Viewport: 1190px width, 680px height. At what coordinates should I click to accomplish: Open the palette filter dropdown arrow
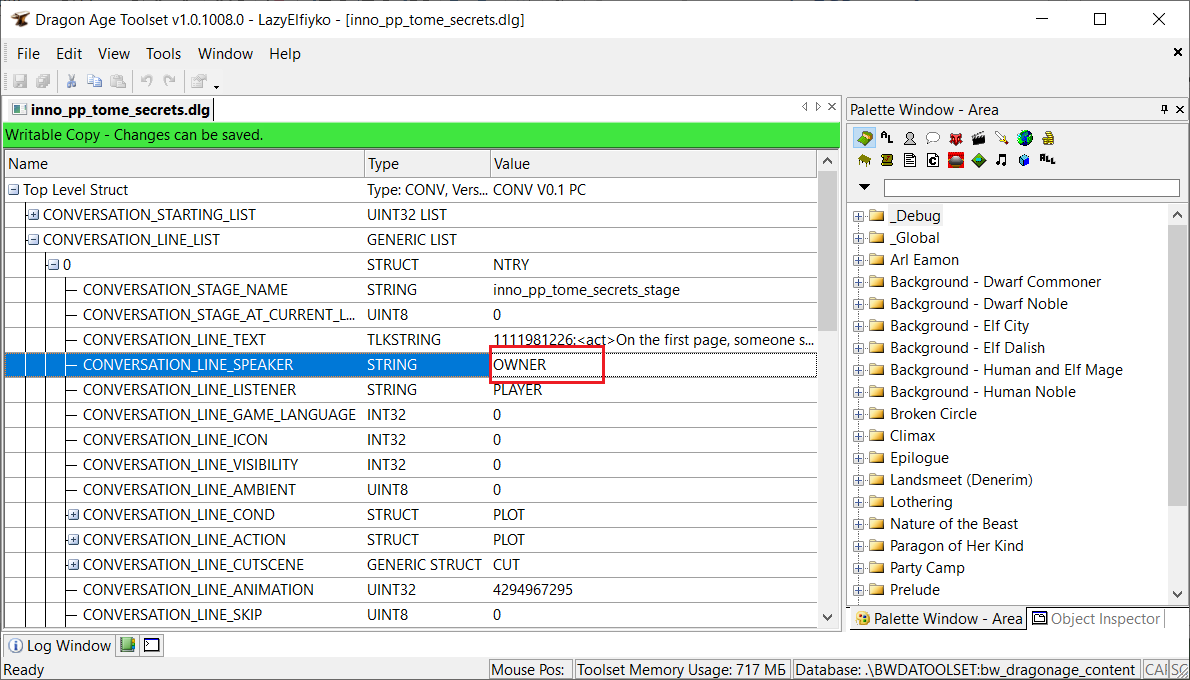coord(864,188)
